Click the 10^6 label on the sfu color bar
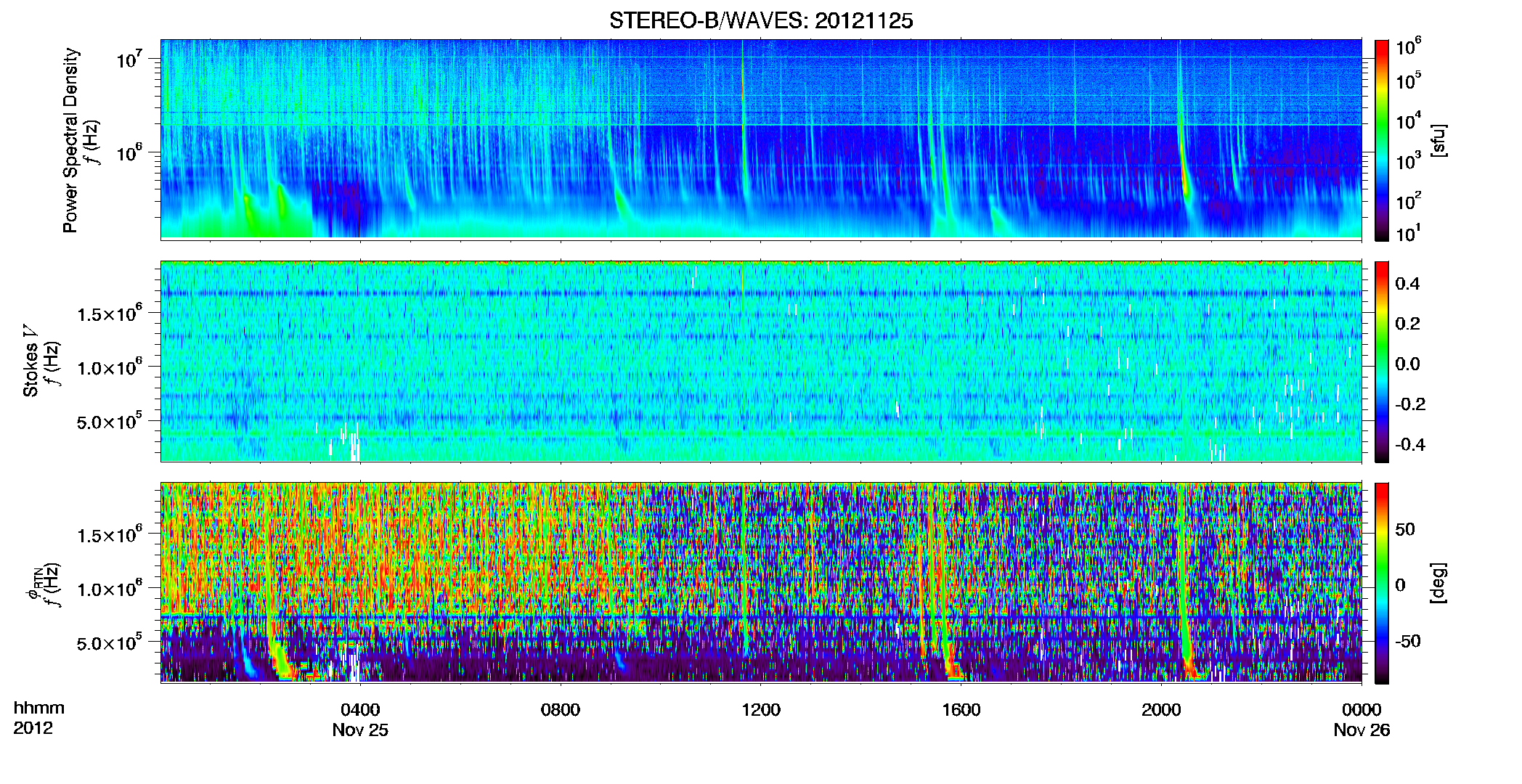 point(1408,47)
